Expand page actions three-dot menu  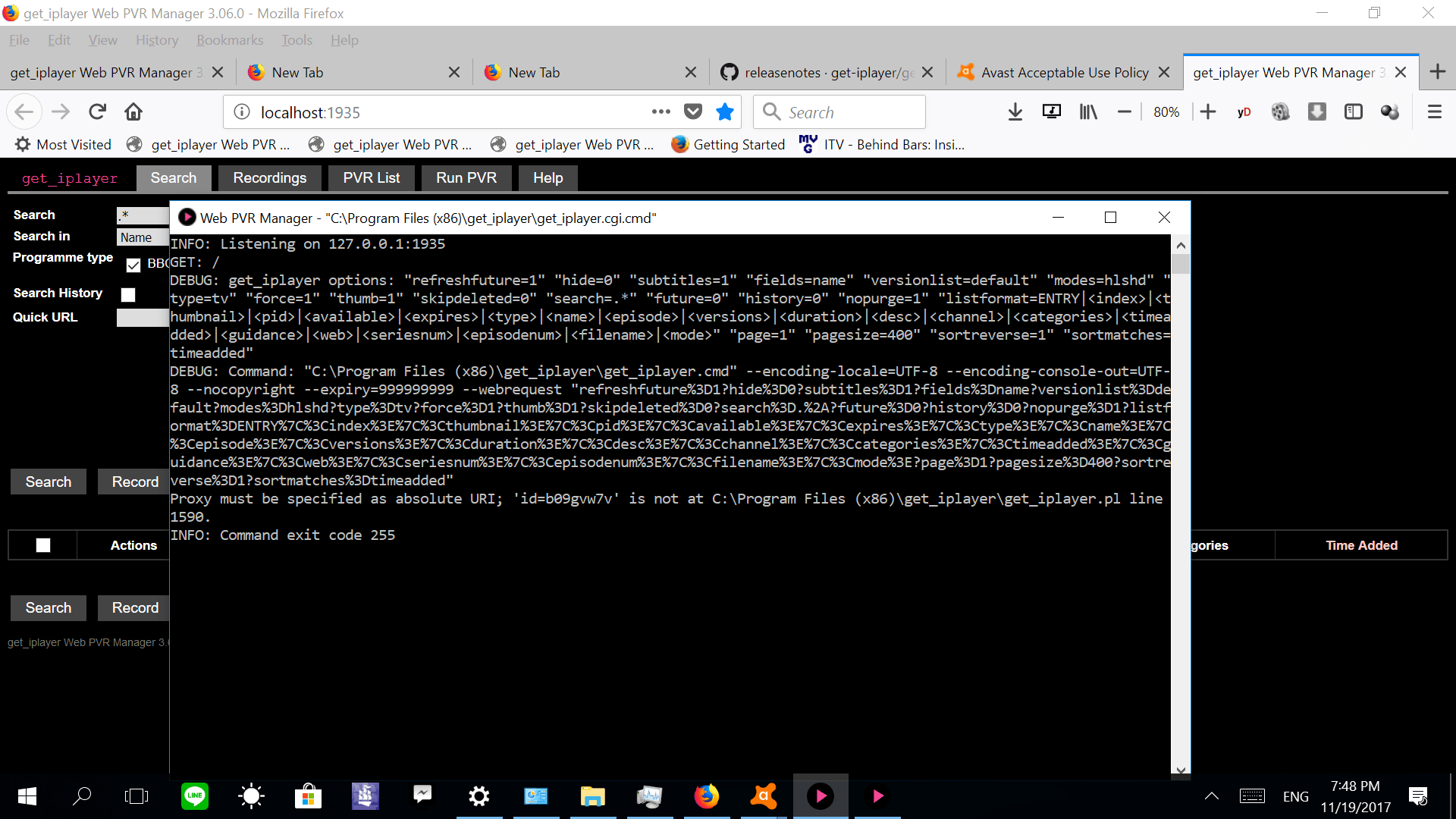(661, 112)
